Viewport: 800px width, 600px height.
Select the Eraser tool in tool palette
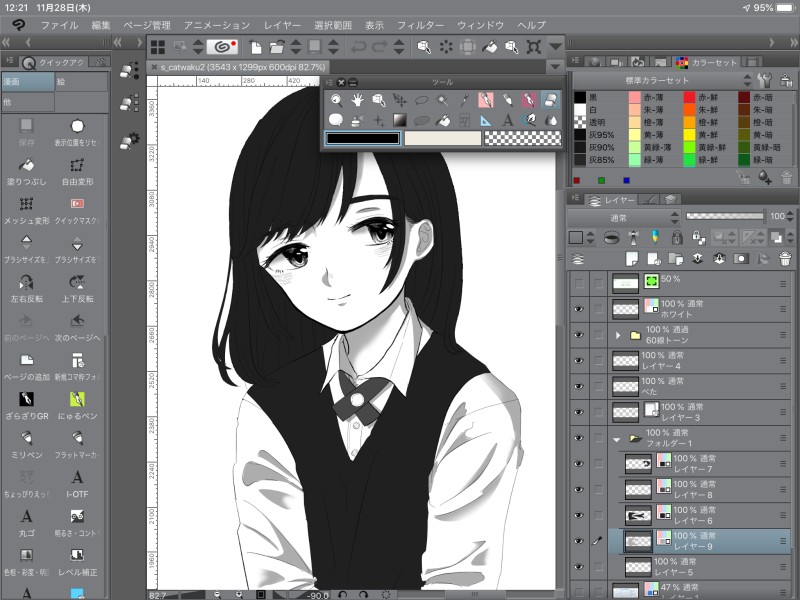[x=552, y=100]
